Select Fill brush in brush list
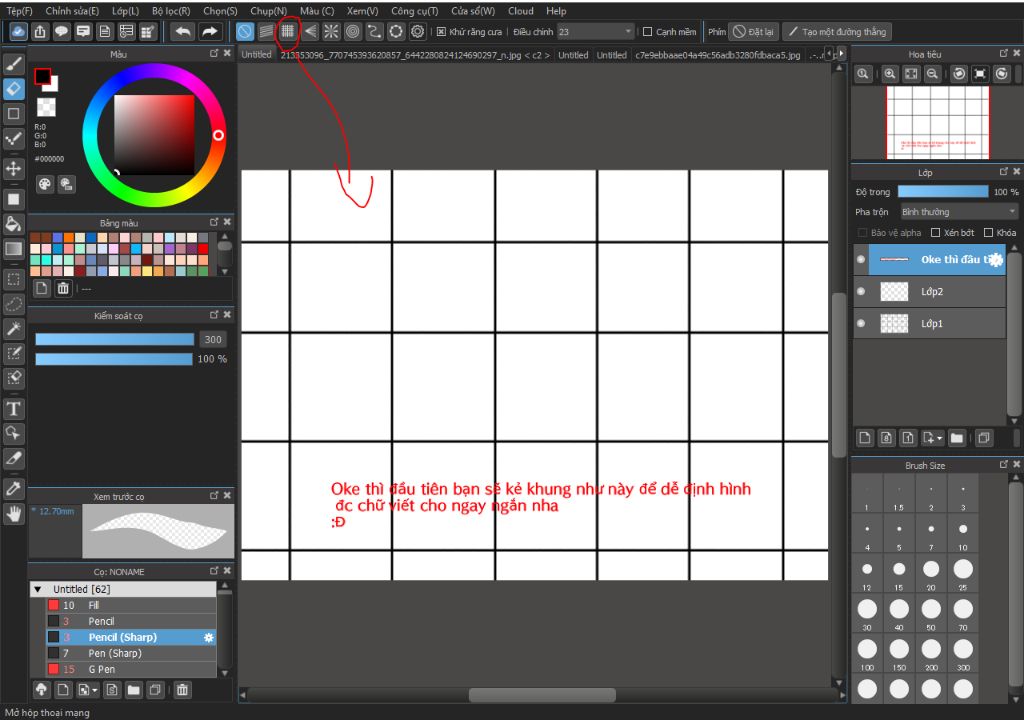 131,605
